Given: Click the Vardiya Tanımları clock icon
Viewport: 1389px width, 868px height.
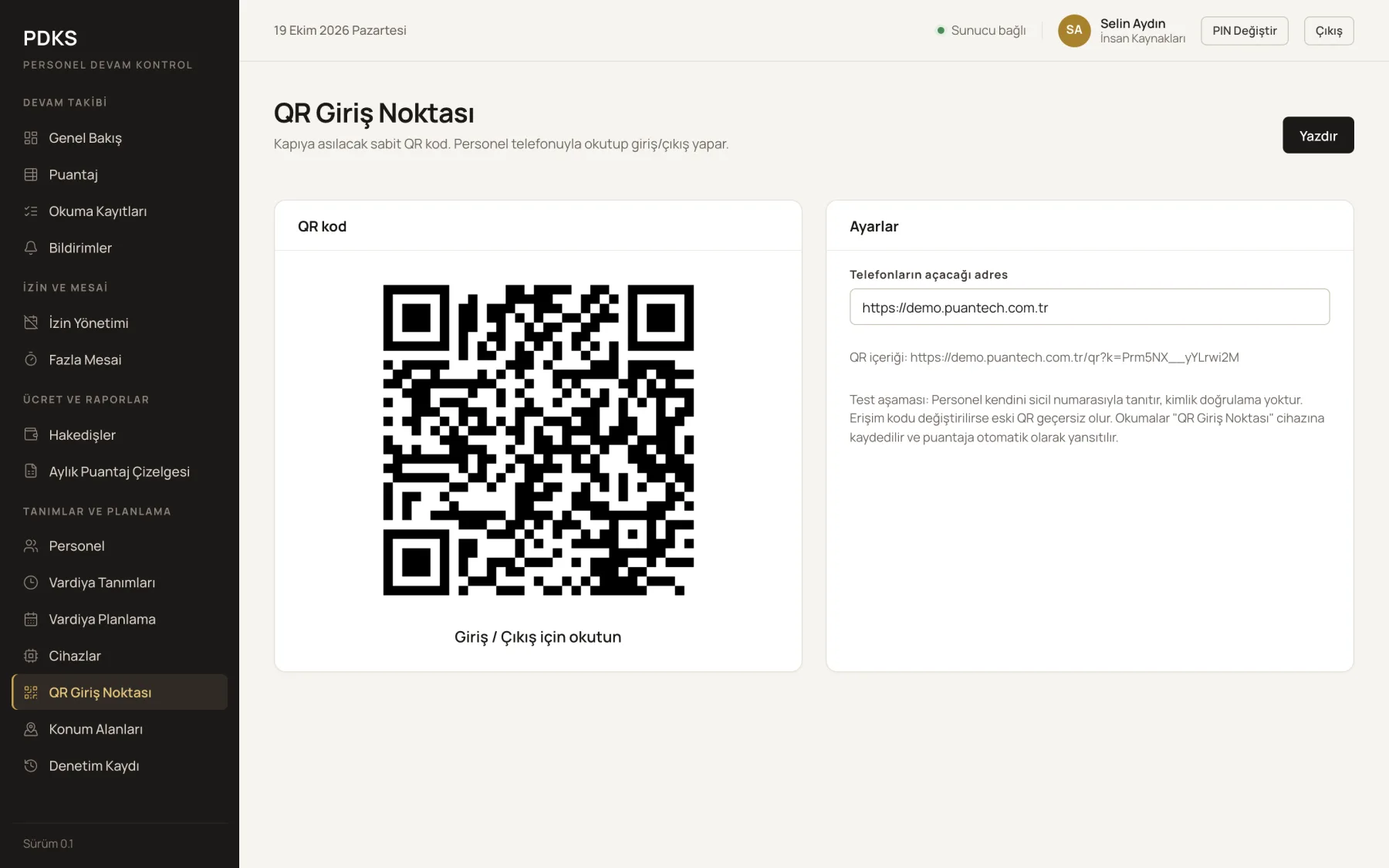Looking at the screenshot, I should 31,583.
